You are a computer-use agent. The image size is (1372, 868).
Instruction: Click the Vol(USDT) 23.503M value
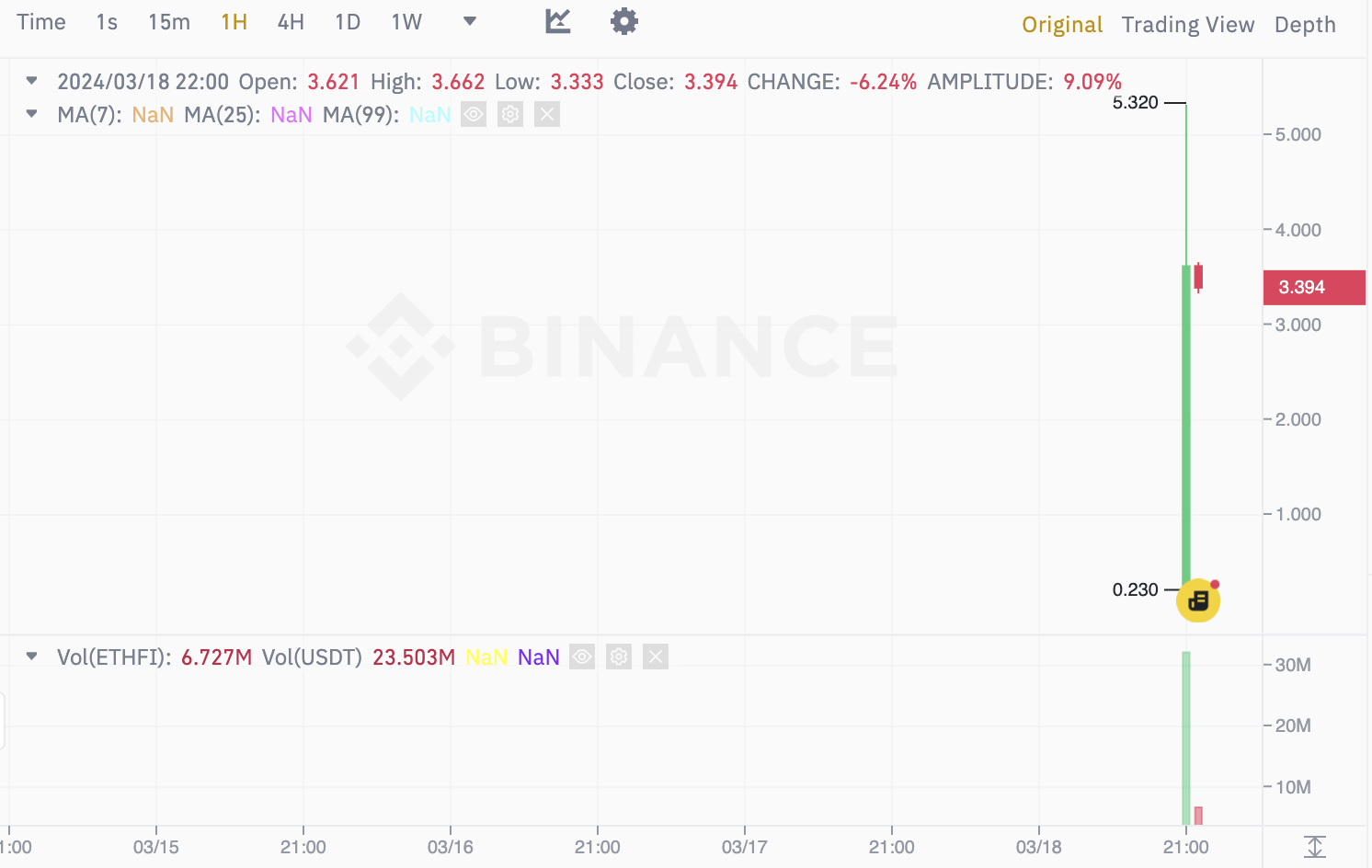pos(414,657)
